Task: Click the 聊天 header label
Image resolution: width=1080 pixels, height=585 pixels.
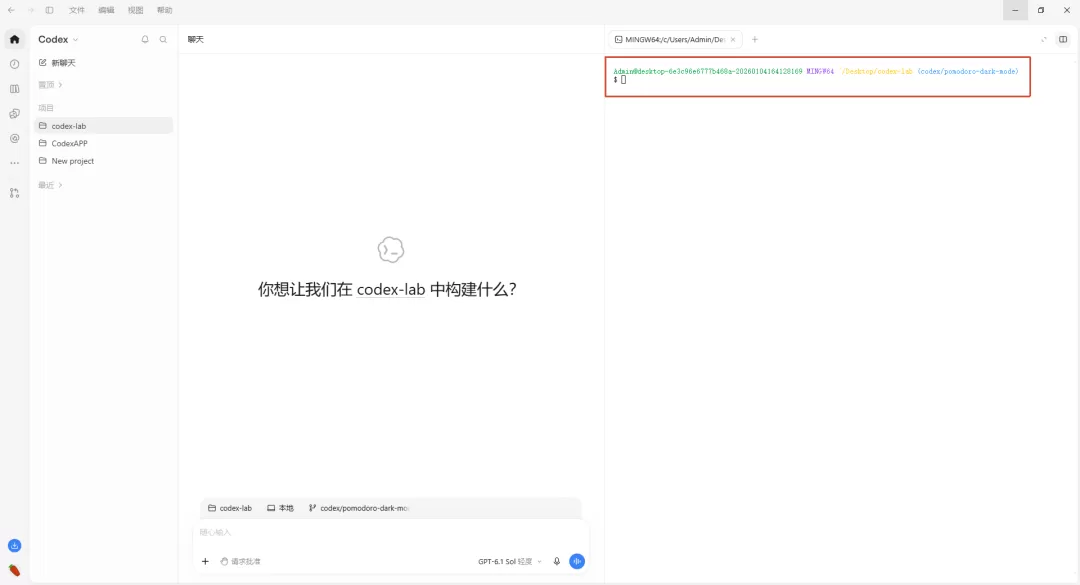Action: point(196,39)
